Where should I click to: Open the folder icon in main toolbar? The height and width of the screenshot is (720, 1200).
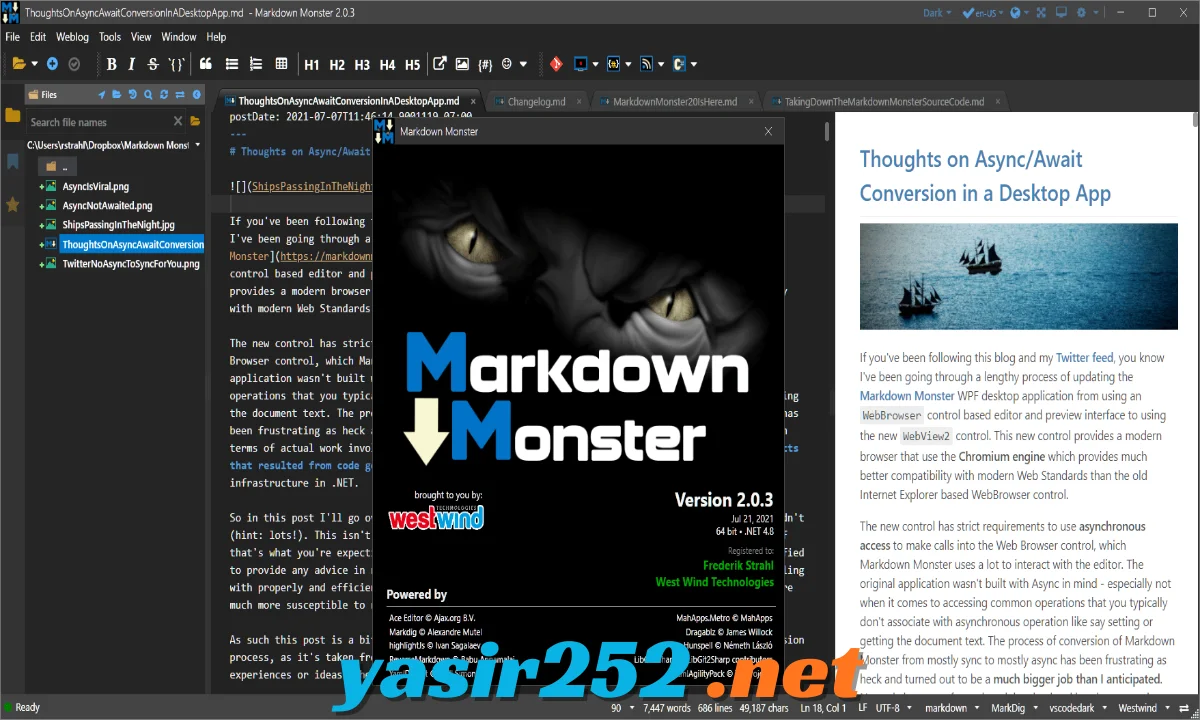click(x=19, y=64)
